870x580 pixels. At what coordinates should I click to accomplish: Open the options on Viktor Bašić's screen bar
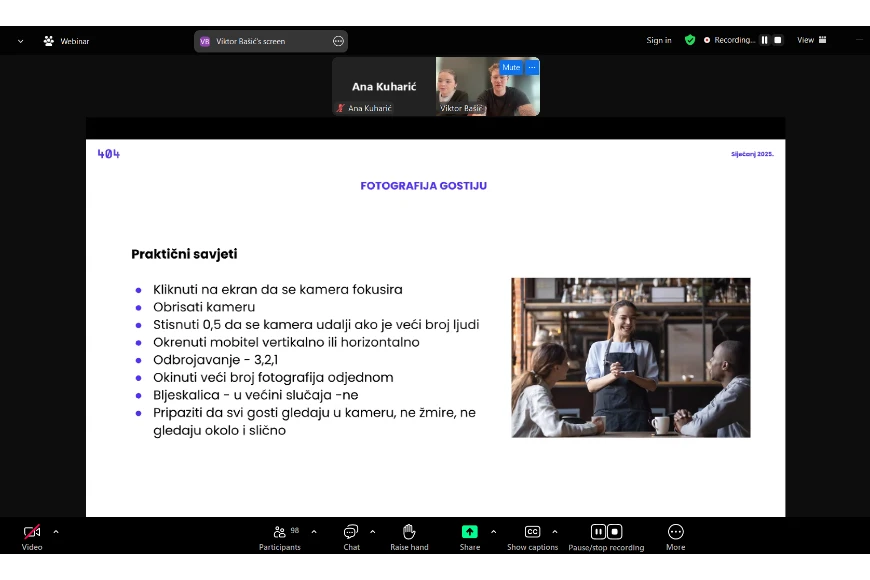click(338, 41)
